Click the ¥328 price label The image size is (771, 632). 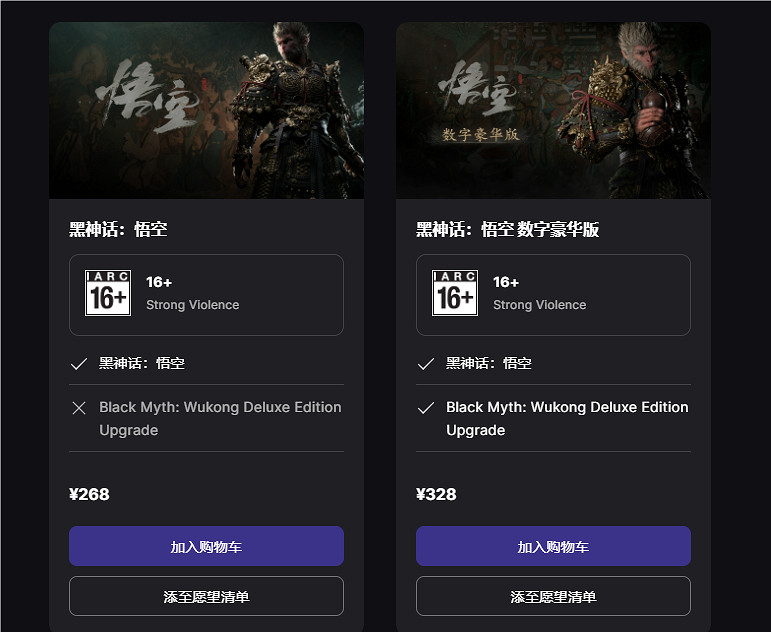(436, 494)
